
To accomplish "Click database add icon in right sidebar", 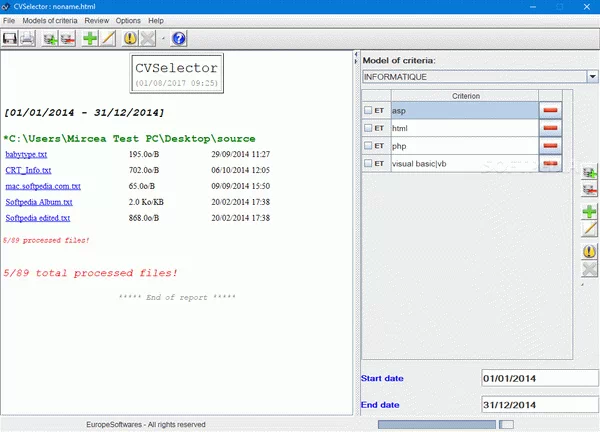I will [589, 172].
